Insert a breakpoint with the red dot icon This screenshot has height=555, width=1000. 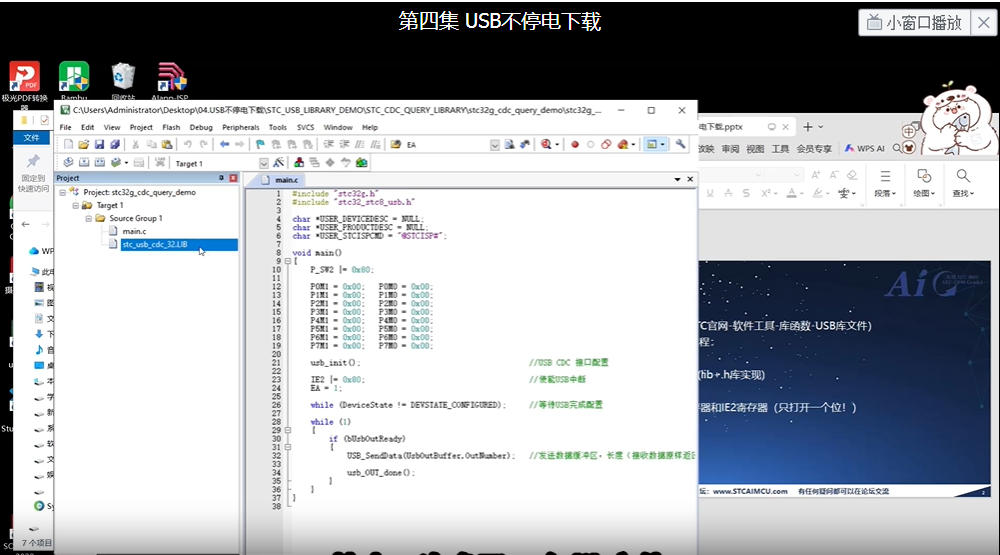point(575,145)
